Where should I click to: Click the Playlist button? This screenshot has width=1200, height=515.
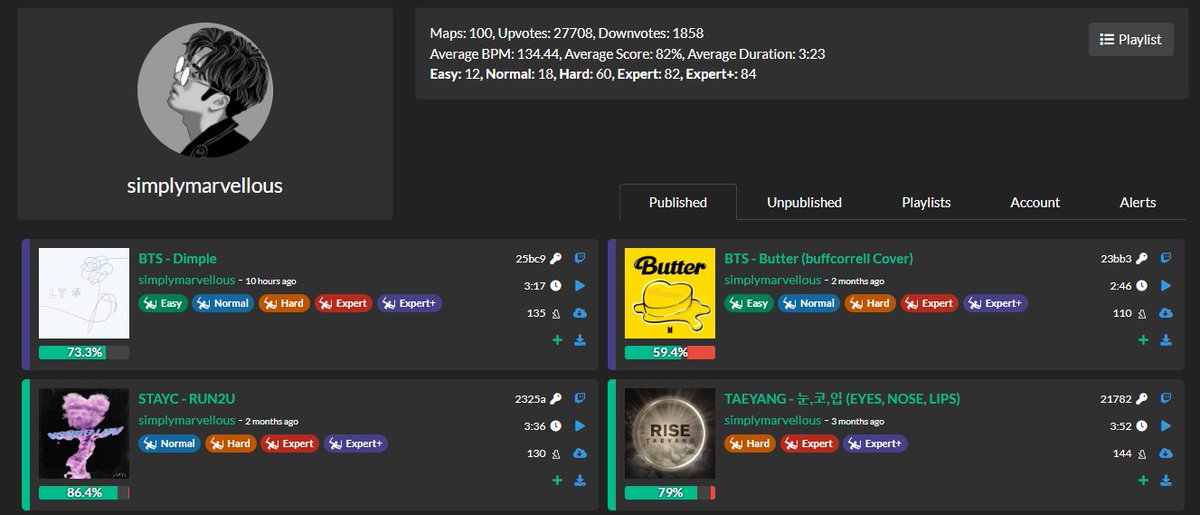pos(1131,39)
